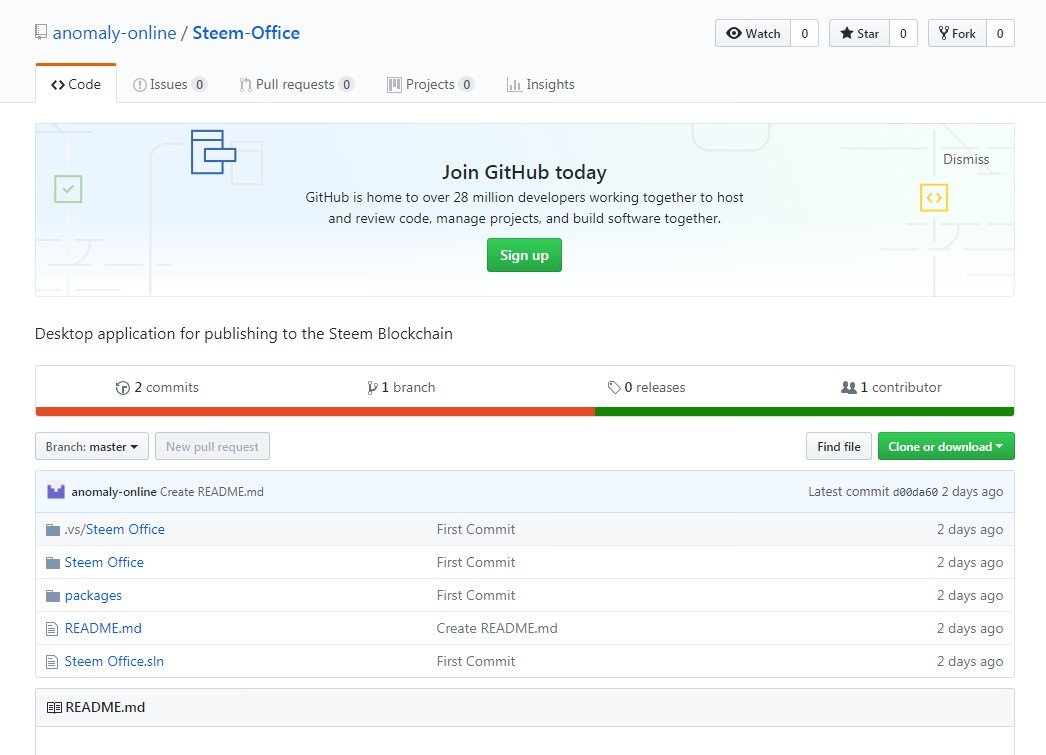View the 0 releases link
Screen dimensions: 1046x755
coord(646,388)
